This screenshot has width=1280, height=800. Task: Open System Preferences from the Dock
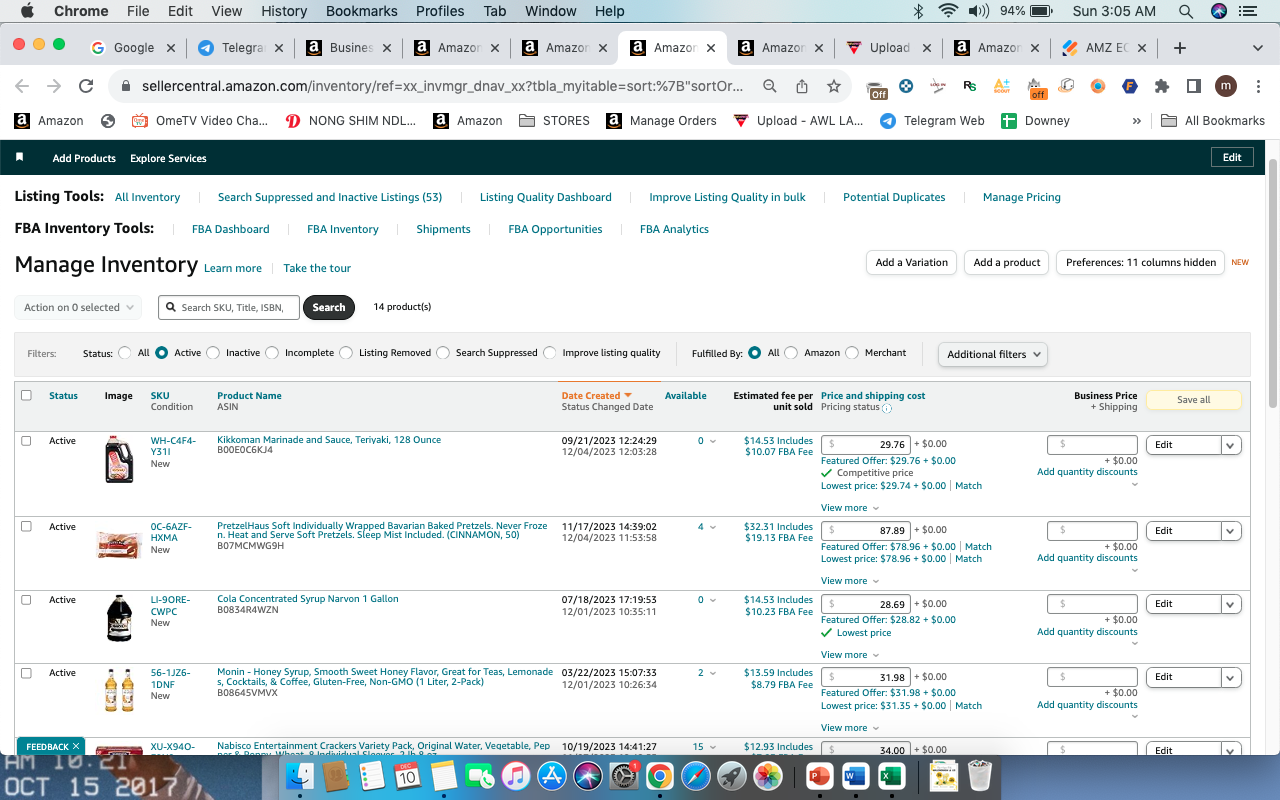(624, 775)
